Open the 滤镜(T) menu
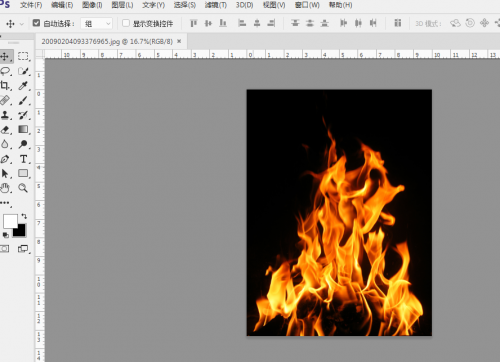This screenshot has height=362, width=500. click(x=216, y=5)
